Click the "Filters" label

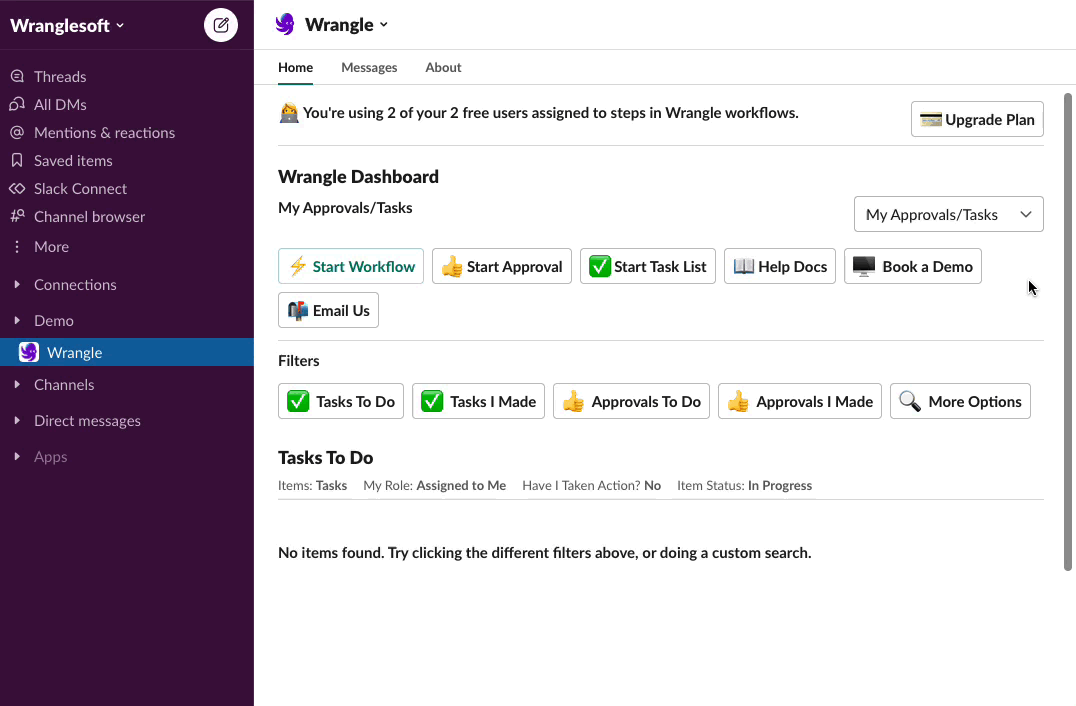click(x=299, y=361)
